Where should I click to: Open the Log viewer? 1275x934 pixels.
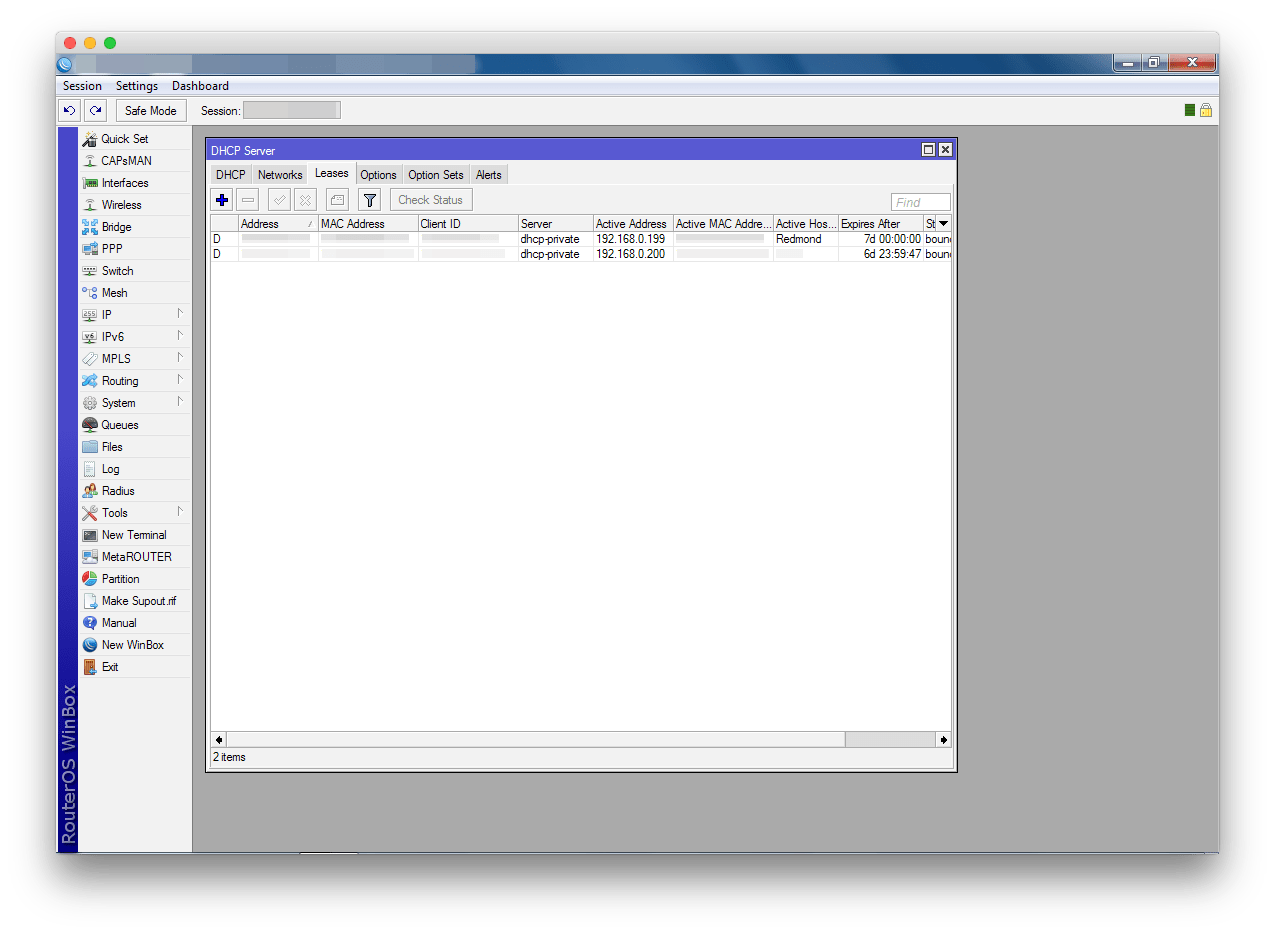click(x=110, y=469)
